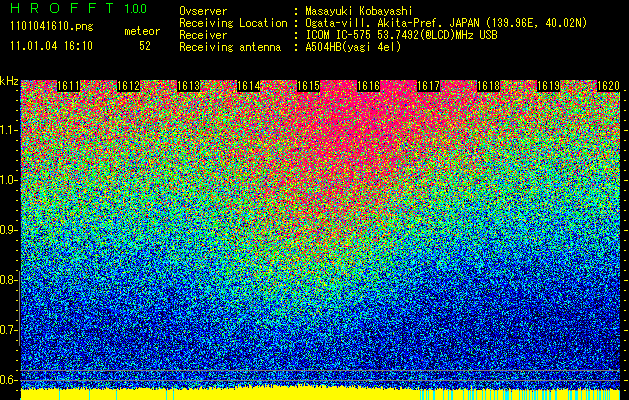
Task: Click the file name 1101041610.png
Action: coord(52,27)
